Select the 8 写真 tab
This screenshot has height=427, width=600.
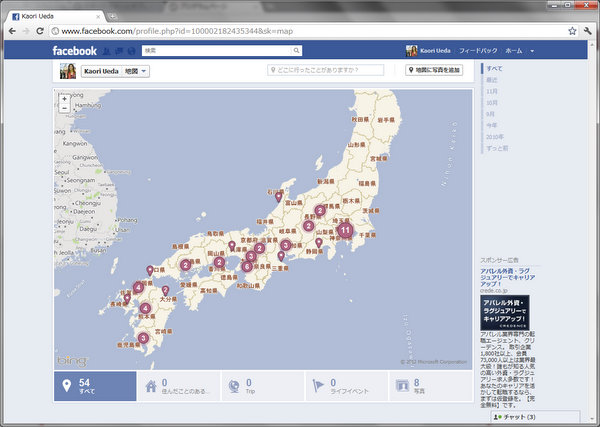[431, 386]
